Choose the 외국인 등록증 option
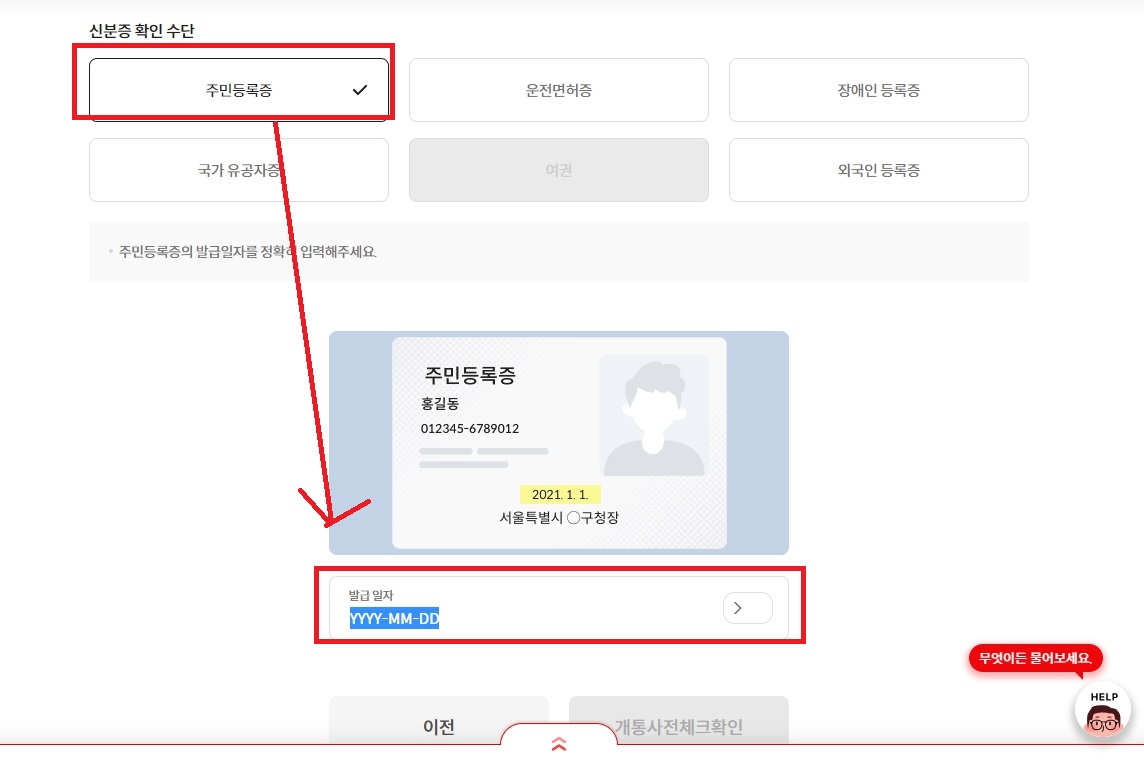1144x764 pixels. [878, 170]
